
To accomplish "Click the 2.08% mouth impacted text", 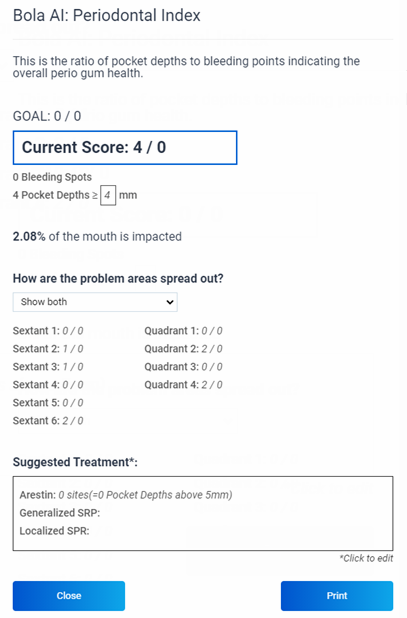I will pyautogui.click(x=97, y=236).
